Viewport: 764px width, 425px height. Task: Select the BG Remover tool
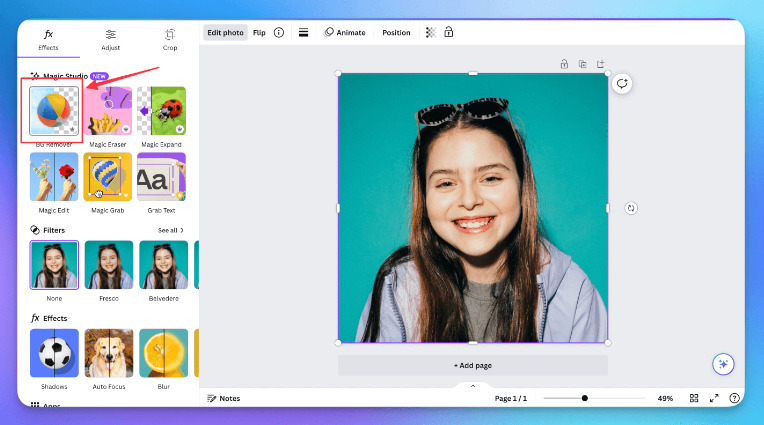(x=54, y=111)
